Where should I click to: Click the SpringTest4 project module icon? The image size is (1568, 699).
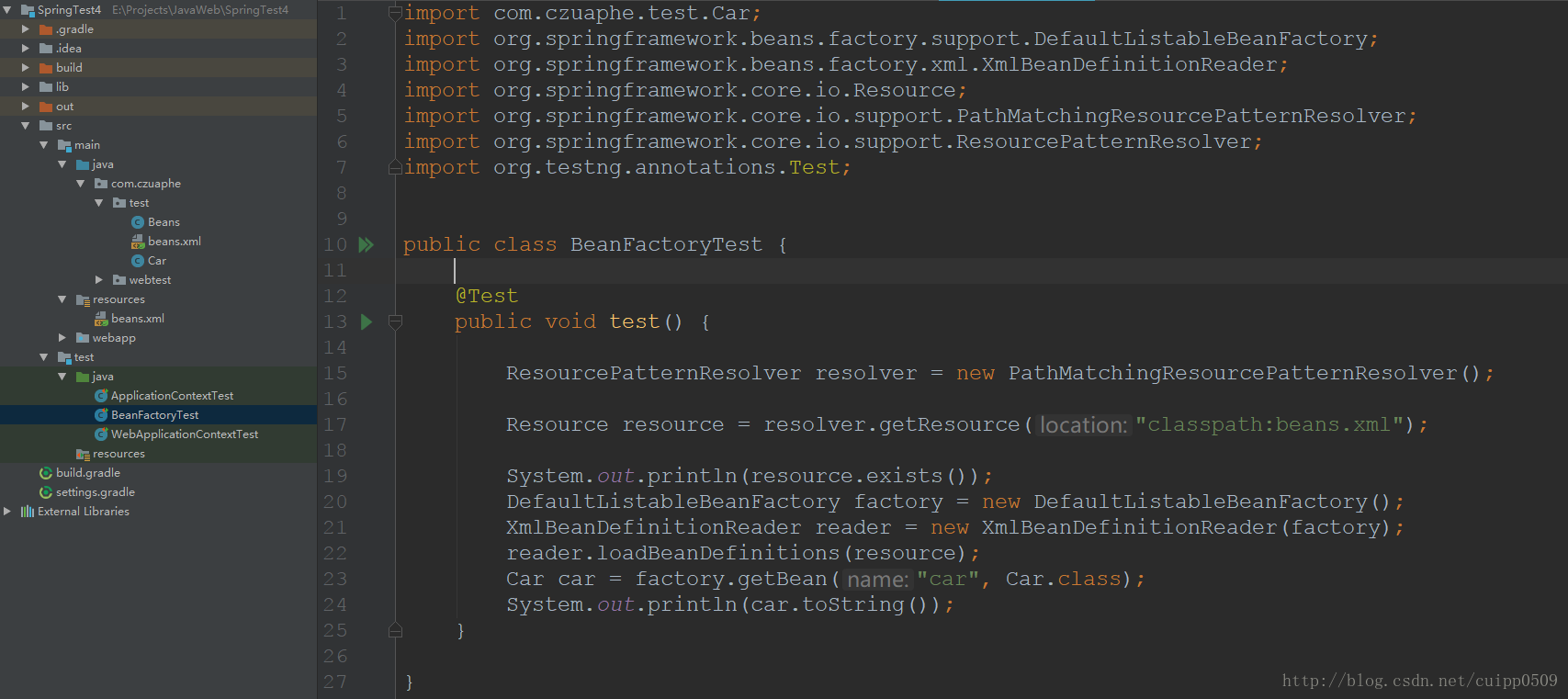pyautogui.click(x=28, y=10)
